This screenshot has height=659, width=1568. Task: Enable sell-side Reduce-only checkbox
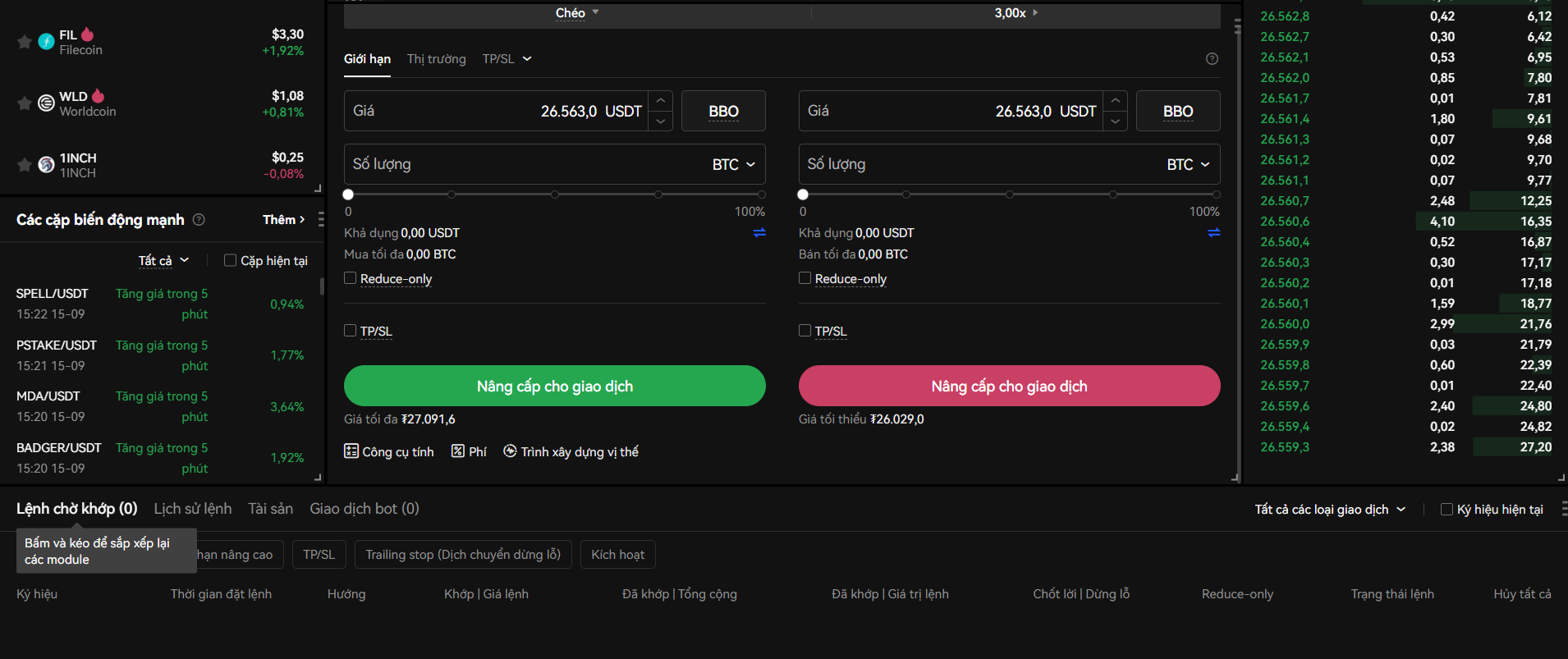pyautogui.click(x=805, y=278)
